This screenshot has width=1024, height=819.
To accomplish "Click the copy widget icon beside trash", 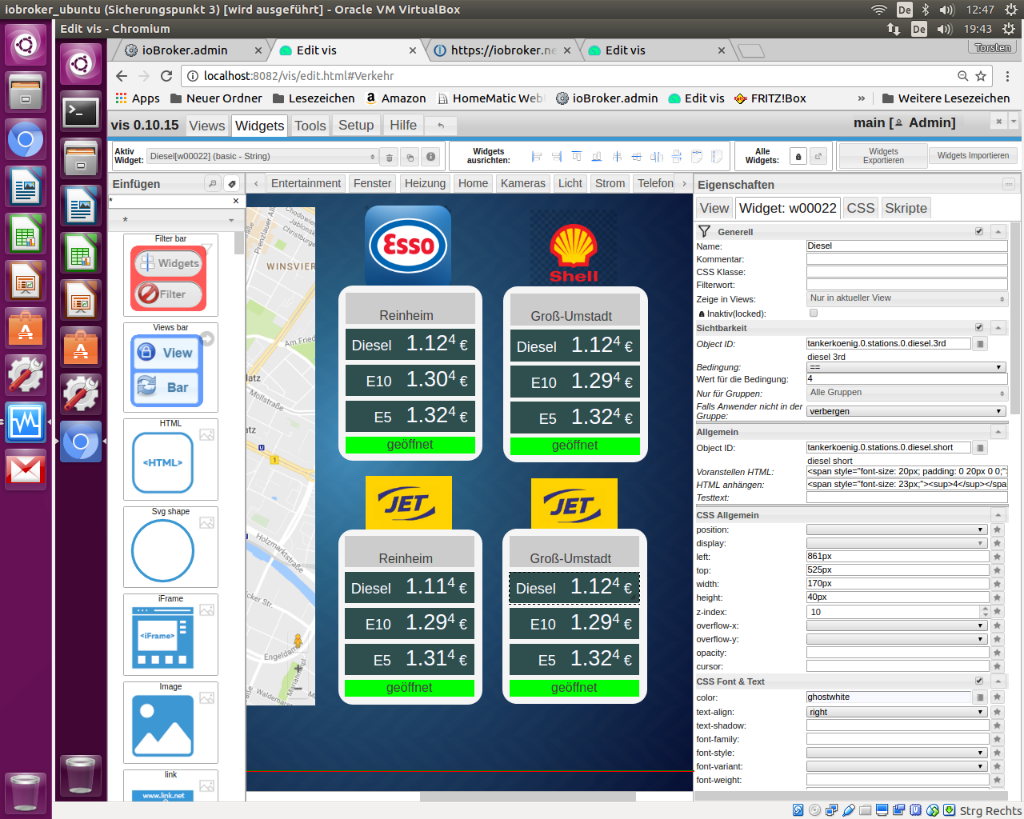I will coord(410,157).
